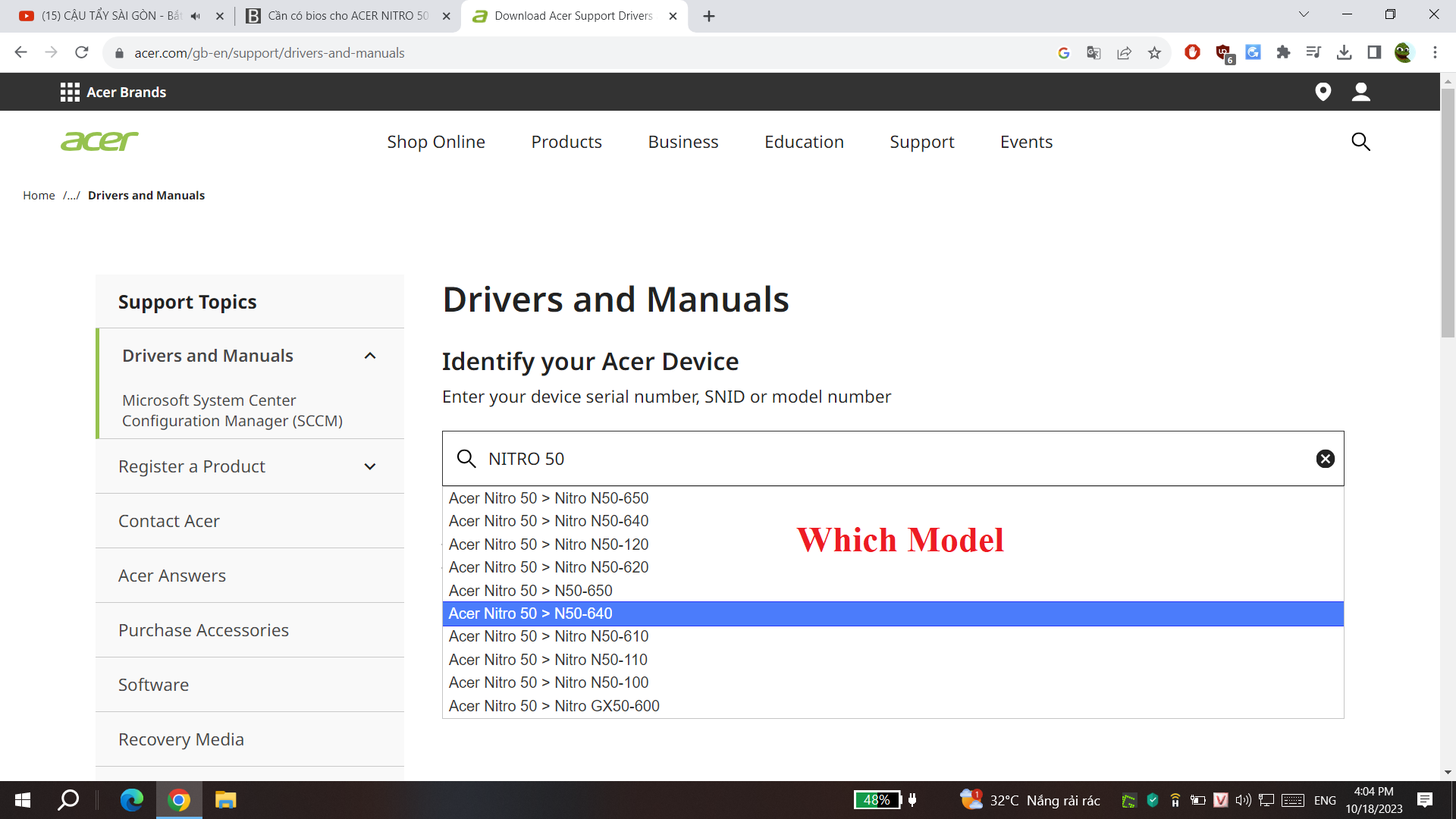This screenshot has height=819, width=1456.
Task: Share this page icon in address bar
Action: pos(1124,52)
